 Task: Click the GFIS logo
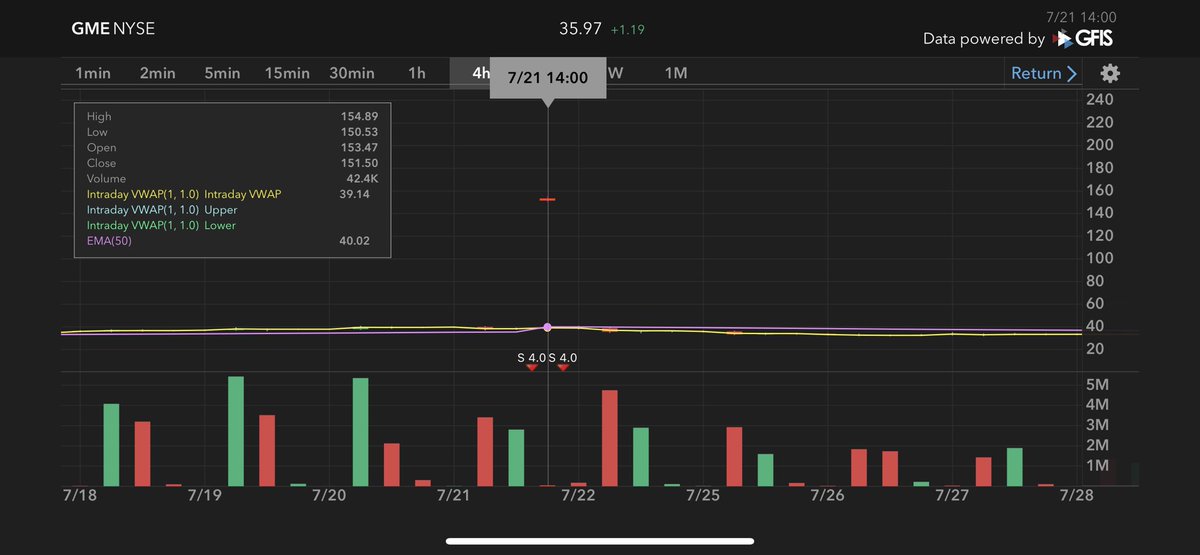pos(1082,39)
